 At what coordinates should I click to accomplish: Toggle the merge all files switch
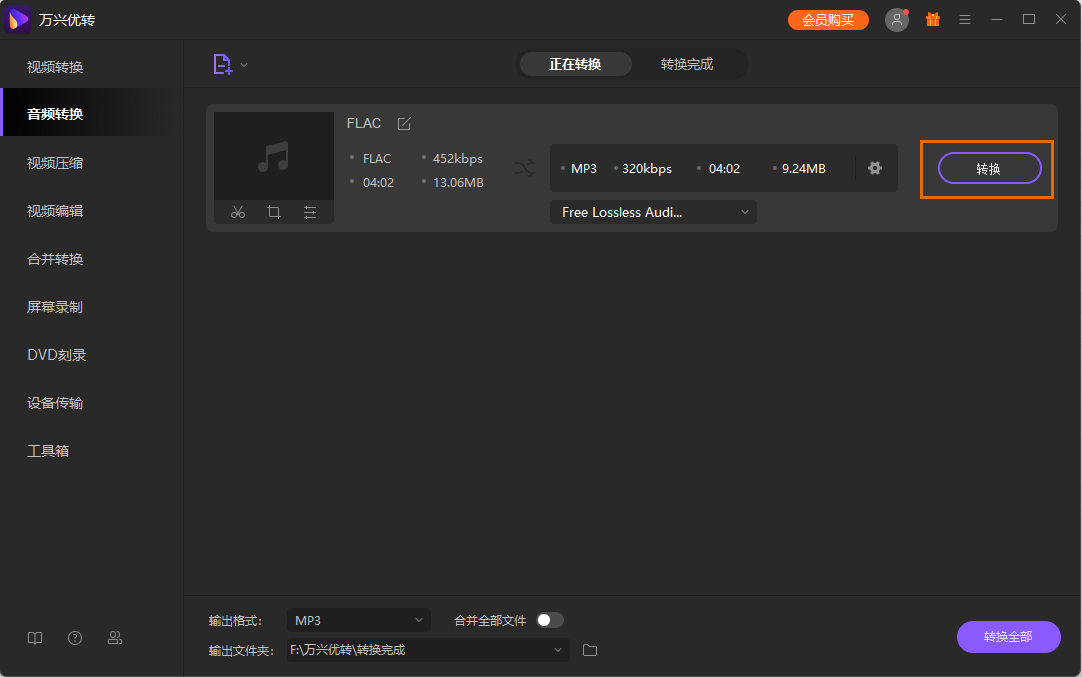[x=550, y=620]
